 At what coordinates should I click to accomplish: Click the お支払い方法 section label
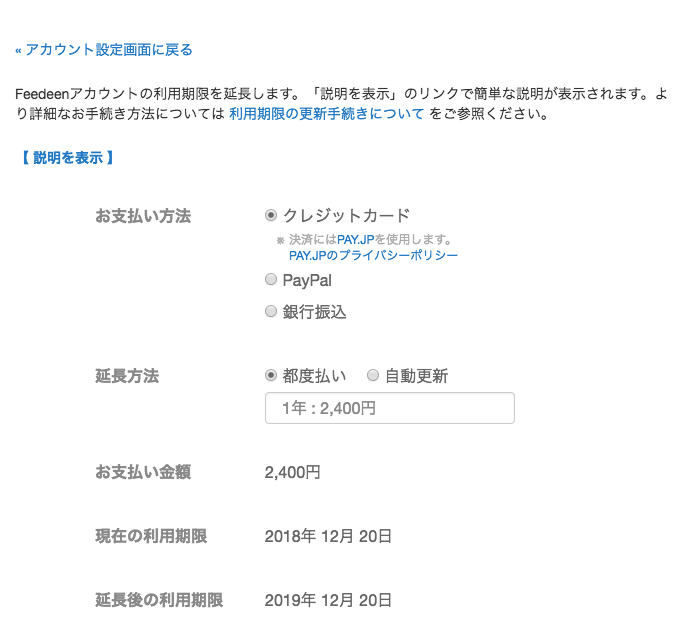[143, 216]
